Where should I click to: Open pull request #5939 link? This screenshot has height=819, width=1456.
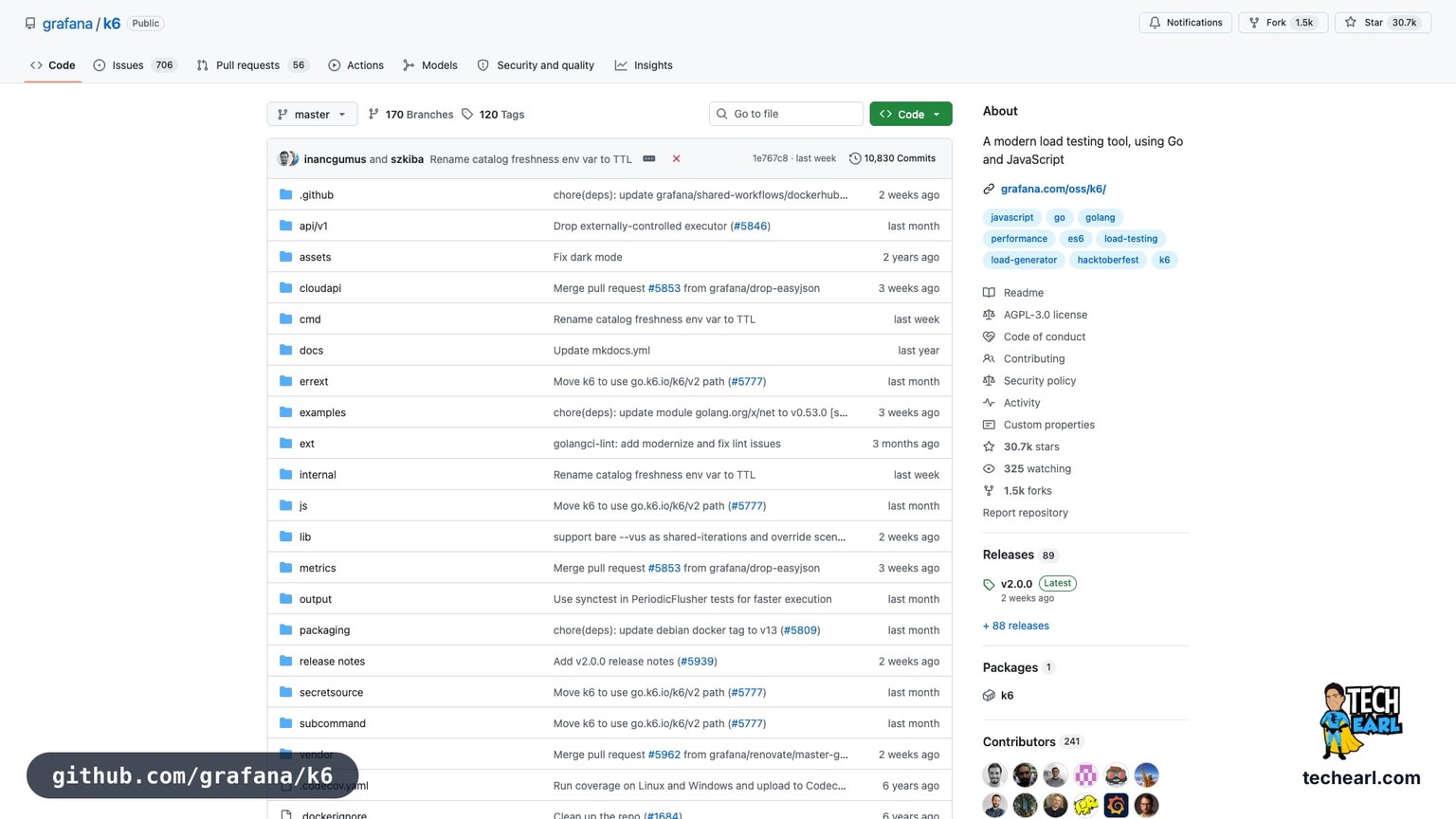[x=697, y=662]
